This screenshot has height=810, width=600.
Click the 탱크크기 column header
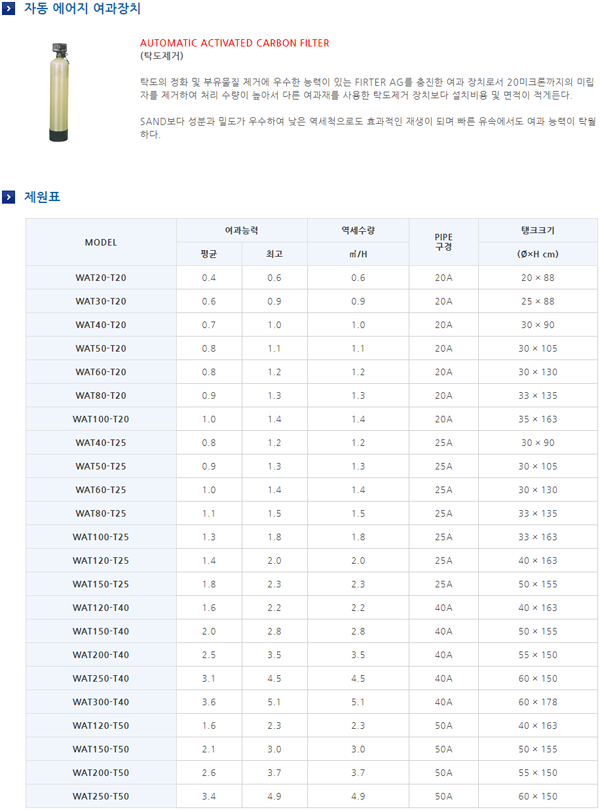[x=537, y=230]
